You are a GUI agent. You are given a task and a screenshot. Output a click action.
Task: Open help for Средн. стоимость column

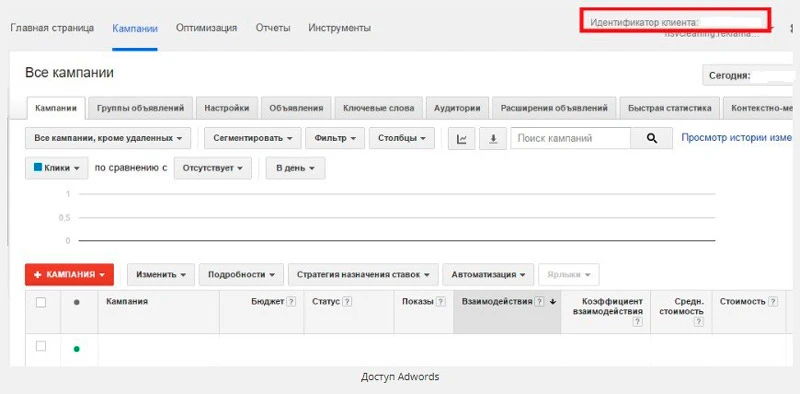pyautogui.click(x=699, y=322)
